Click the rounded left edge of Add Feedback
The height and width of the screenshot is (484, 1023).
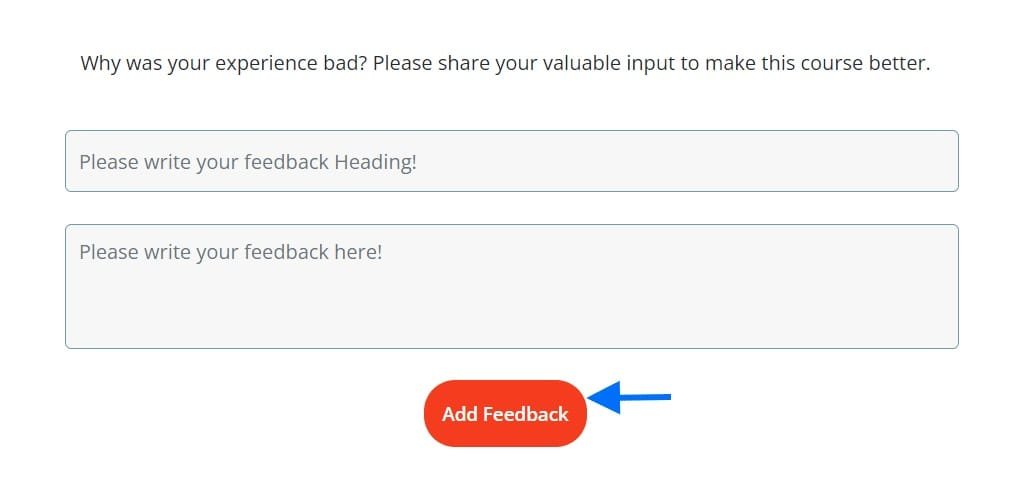tap(432, 414)
